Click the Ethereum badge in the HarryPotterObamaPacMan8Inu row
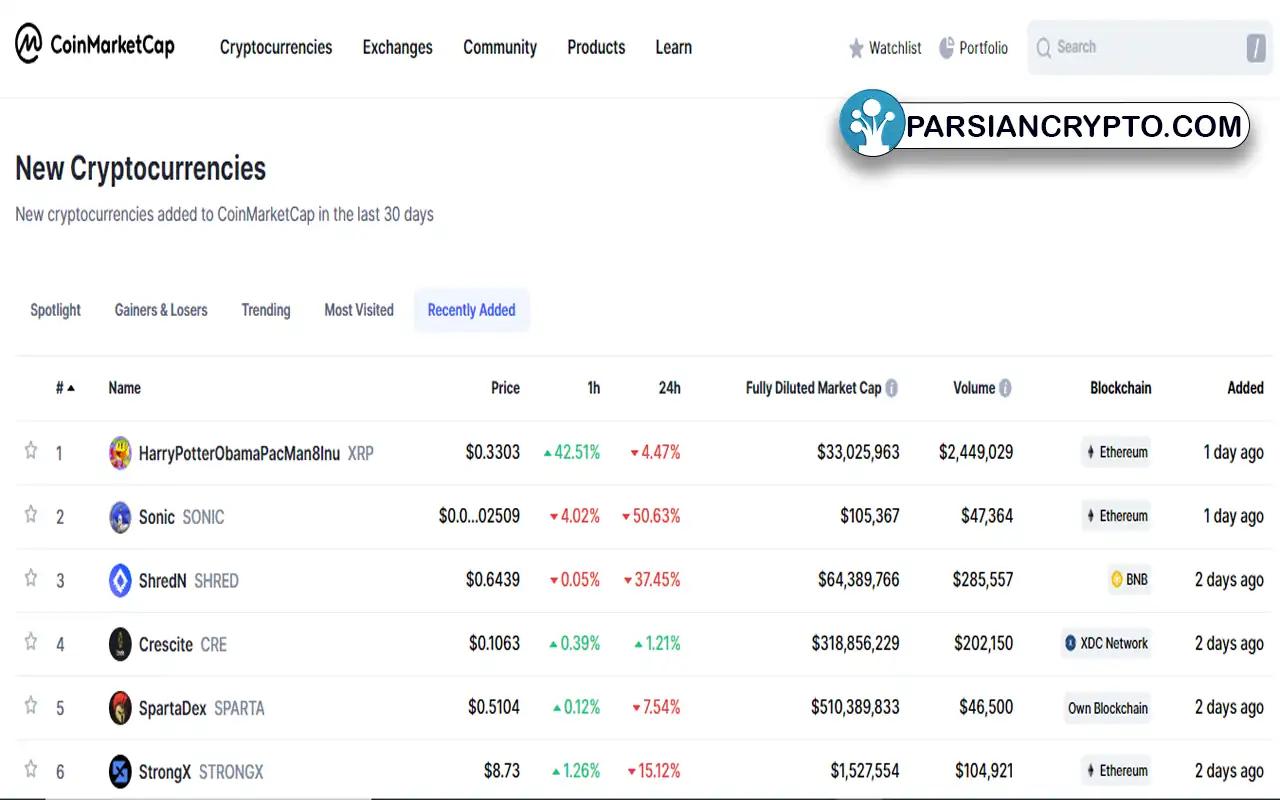1280x800 pixels. point(1116,452)
